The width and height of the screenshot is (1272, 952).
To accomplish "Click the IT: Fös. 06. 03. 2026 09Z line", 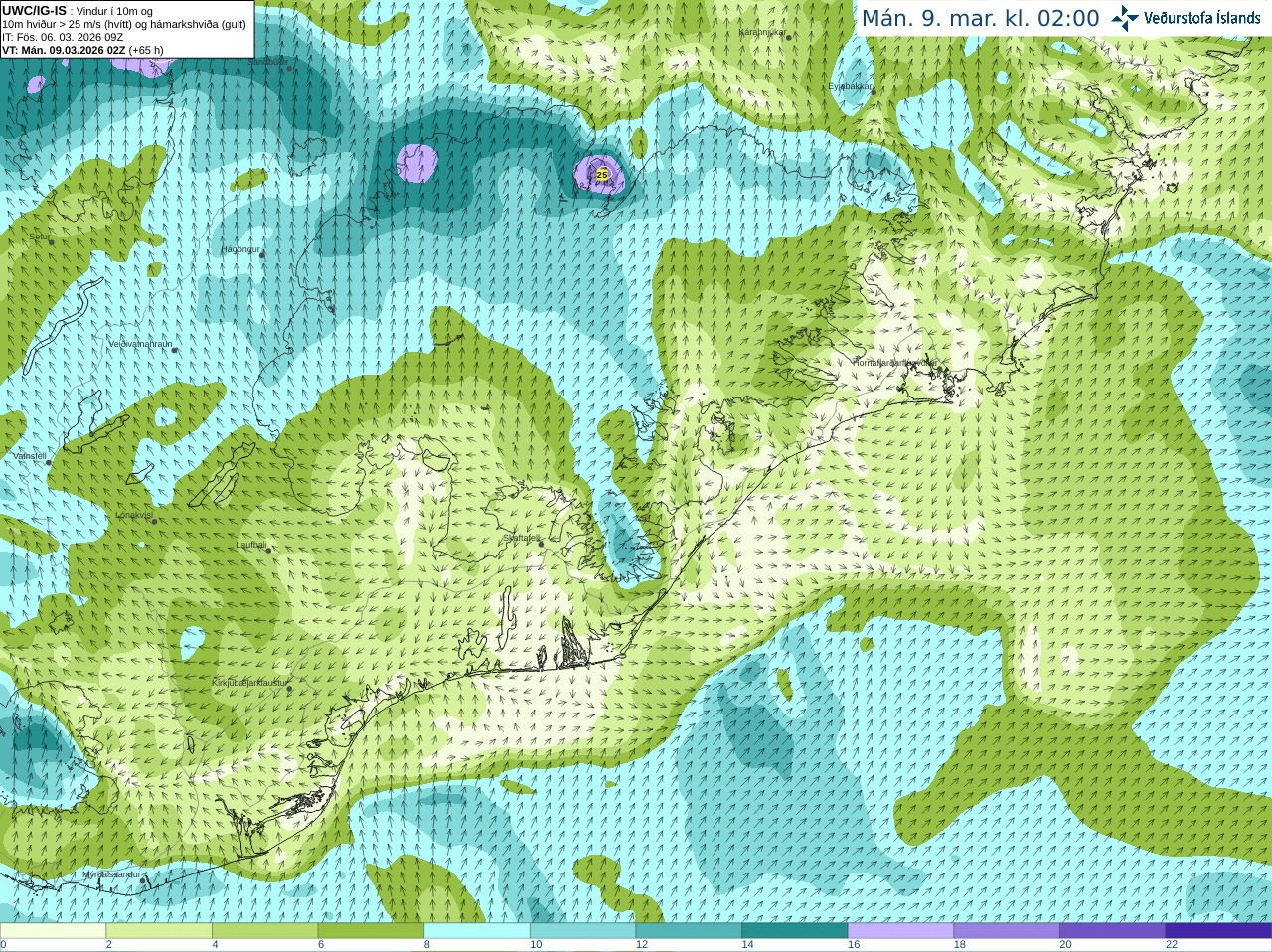I will [63, 37].
